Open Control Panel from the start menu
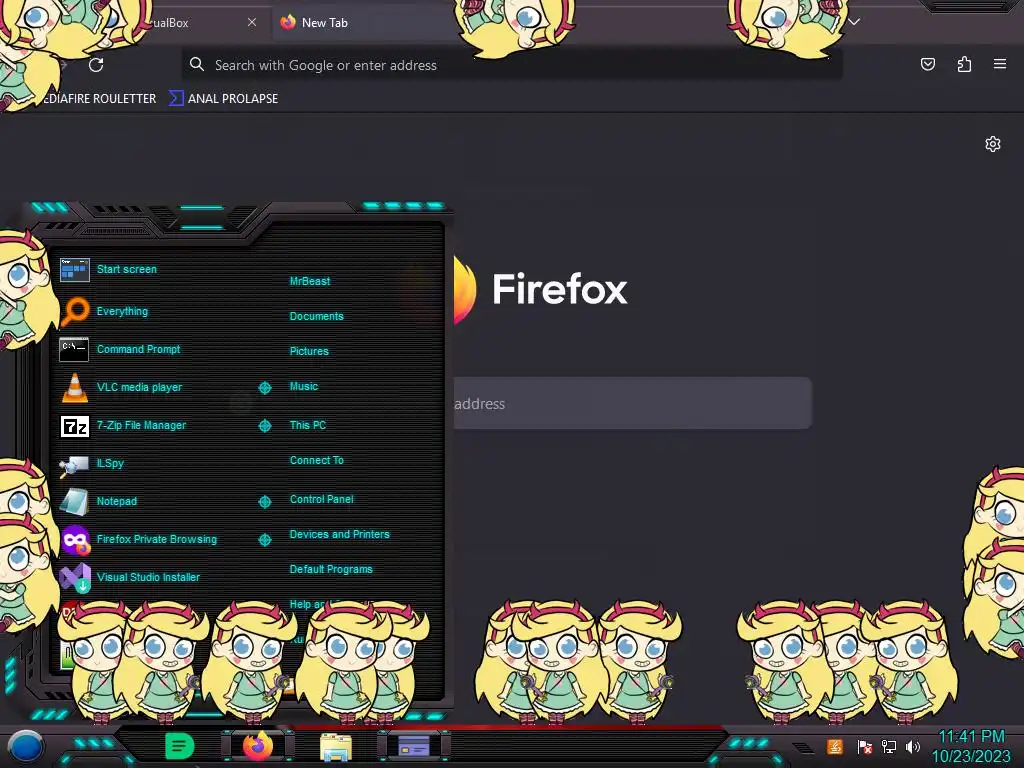 [x=321, y=499]
